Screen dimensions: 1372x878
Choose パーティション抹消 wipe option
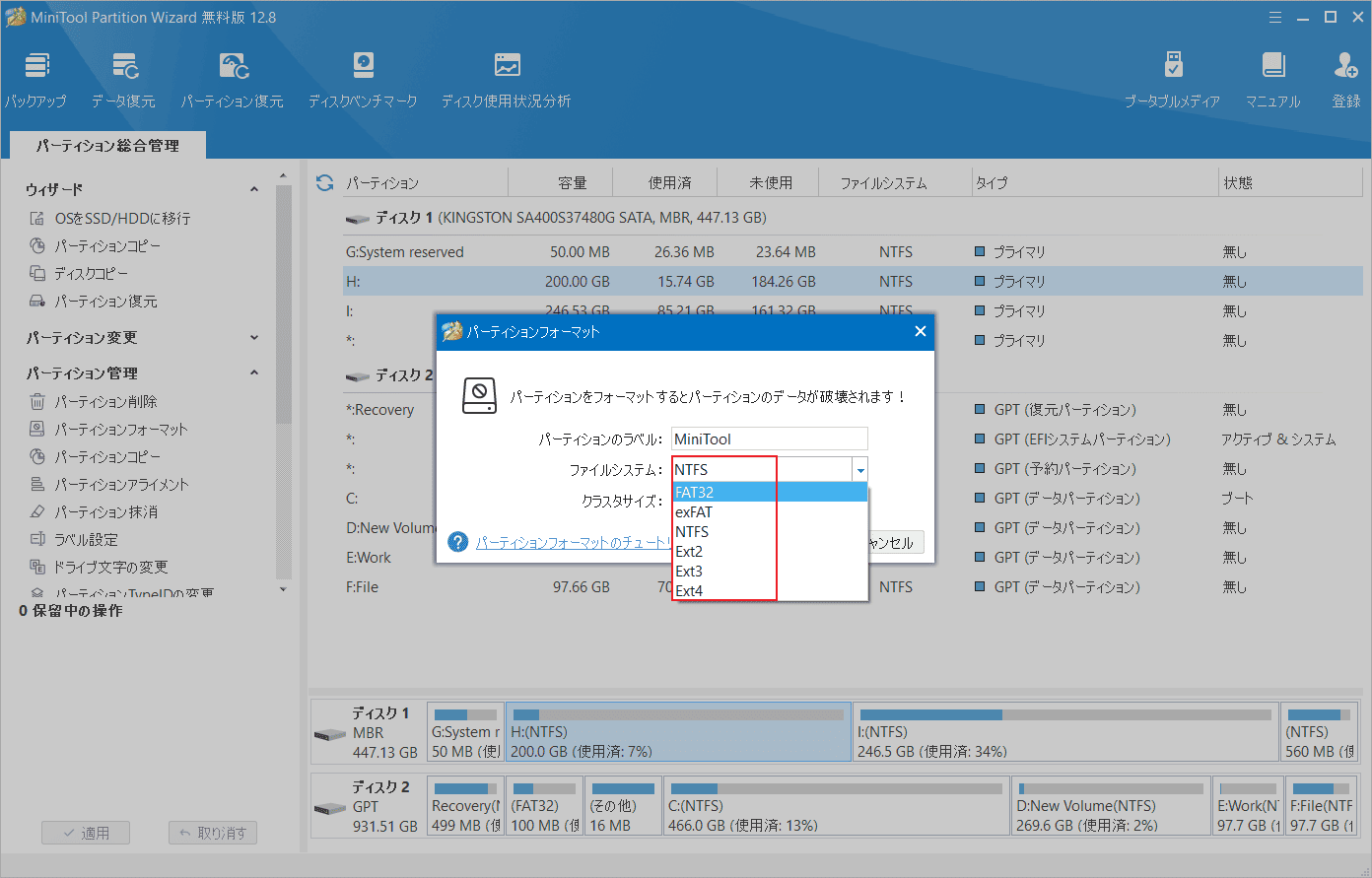coord(94,511)
